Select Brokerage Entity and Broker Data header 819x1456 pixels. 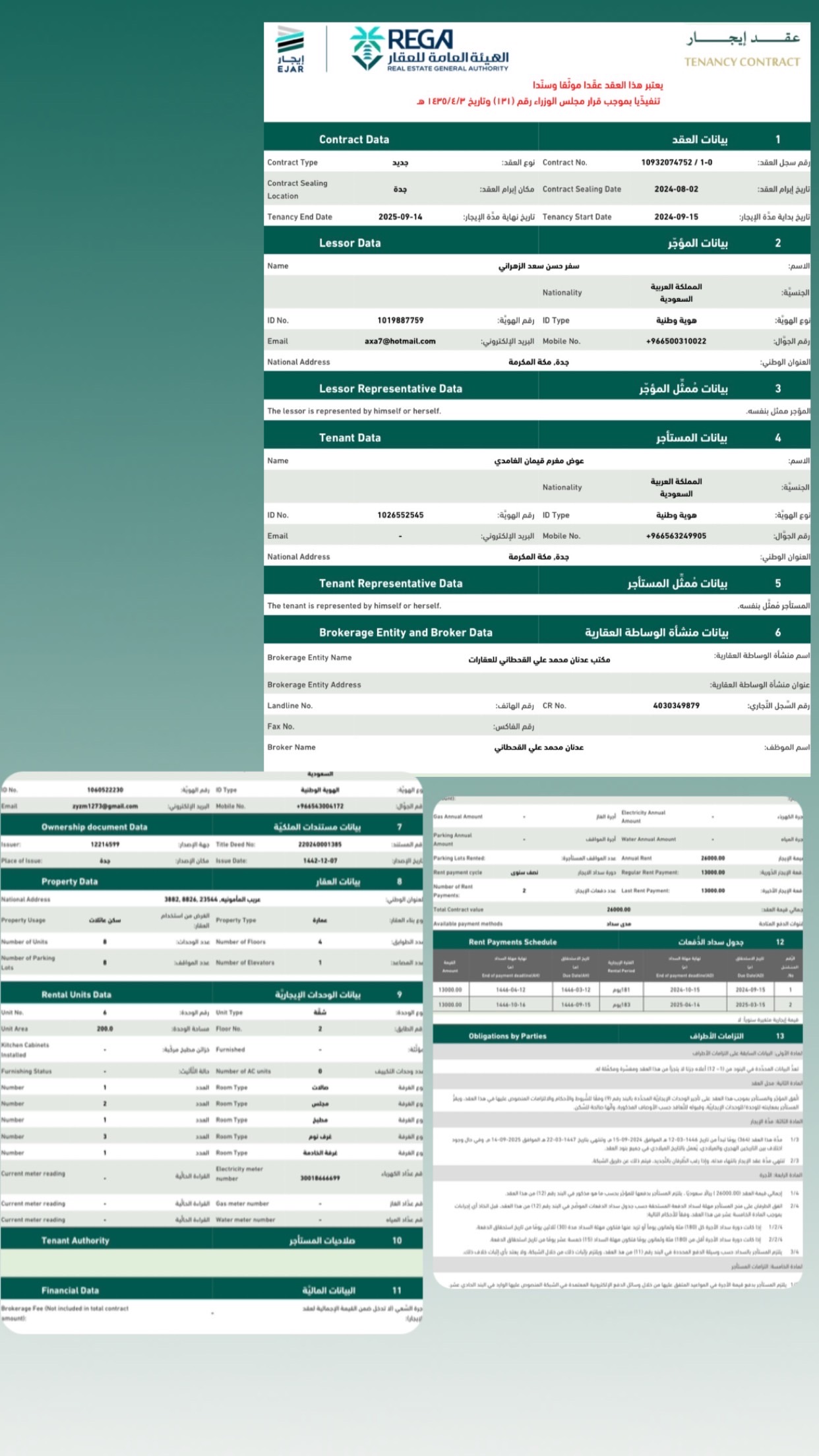coord(406,632)
